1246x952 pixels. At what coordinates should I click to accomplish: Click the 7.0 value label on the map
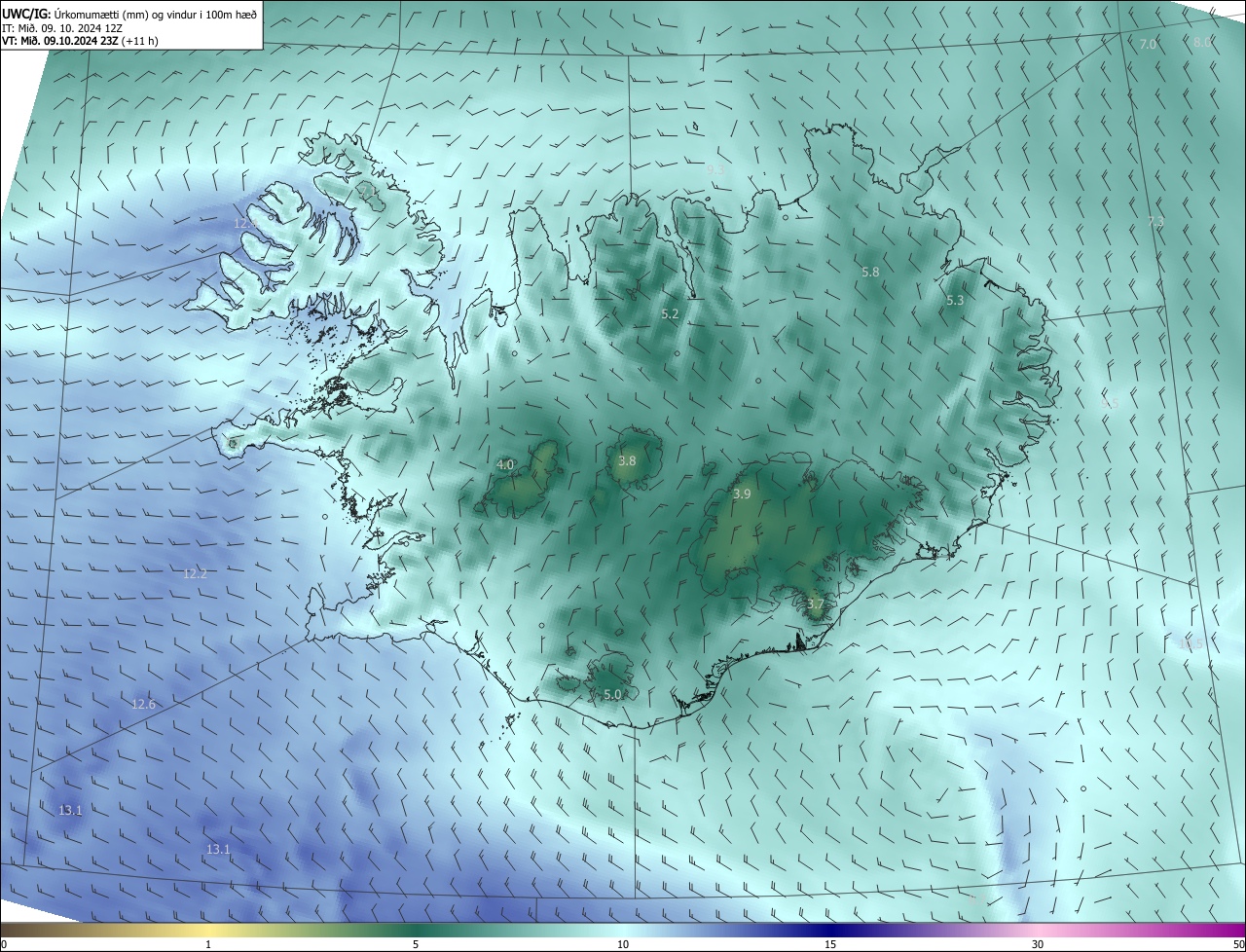tap(1148, 45)
